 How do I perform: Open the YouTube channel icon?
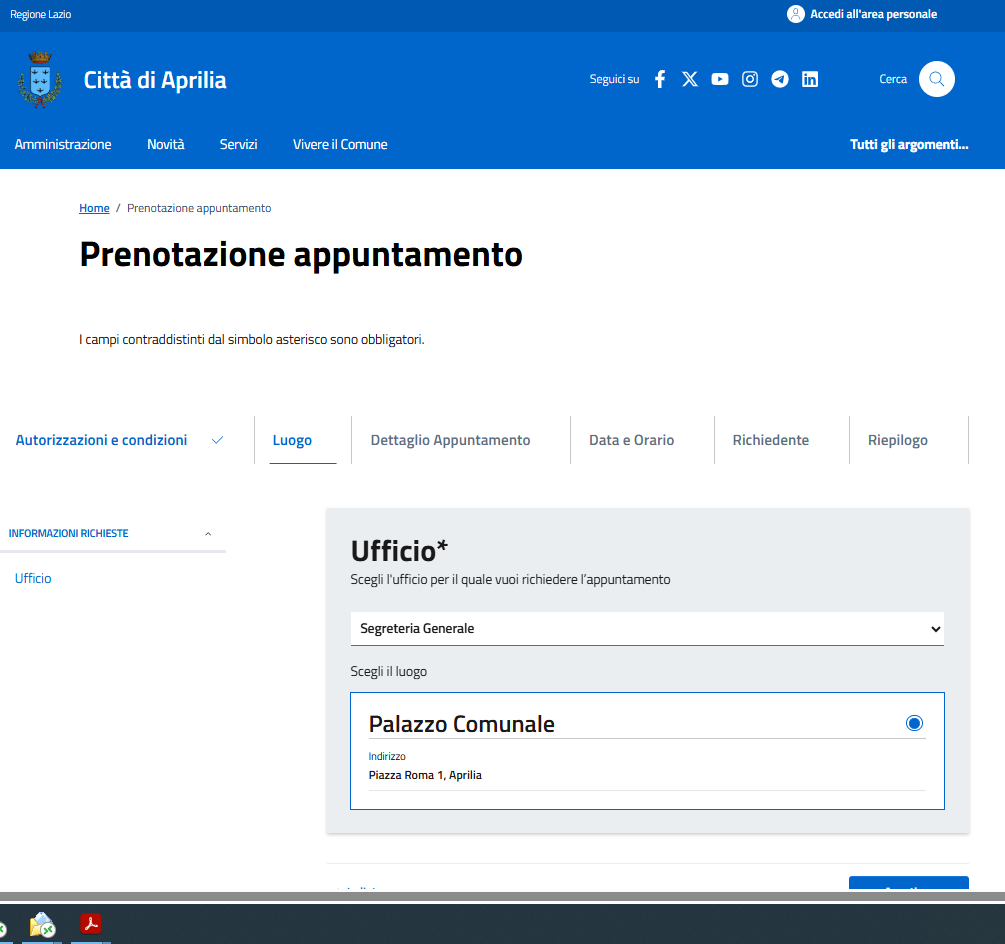720,80
